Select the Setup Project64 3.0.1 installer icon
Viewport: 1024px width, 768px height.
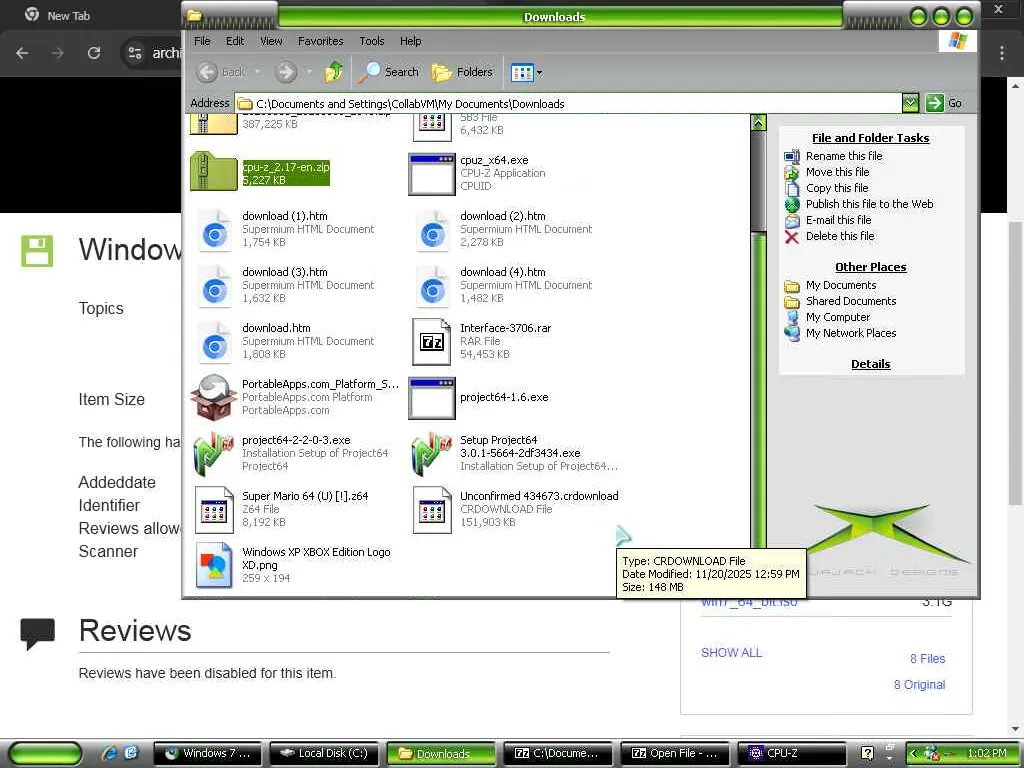pos(432,453)
